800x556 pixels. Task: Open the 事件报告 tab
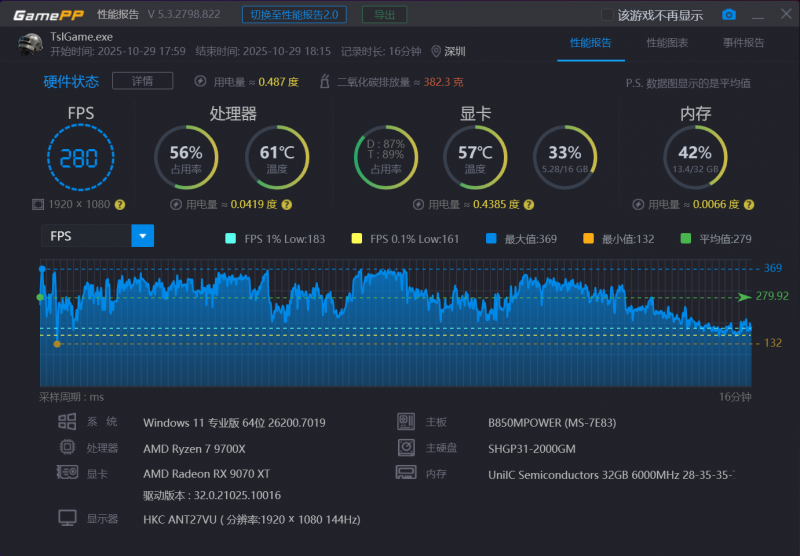[743, 43]
